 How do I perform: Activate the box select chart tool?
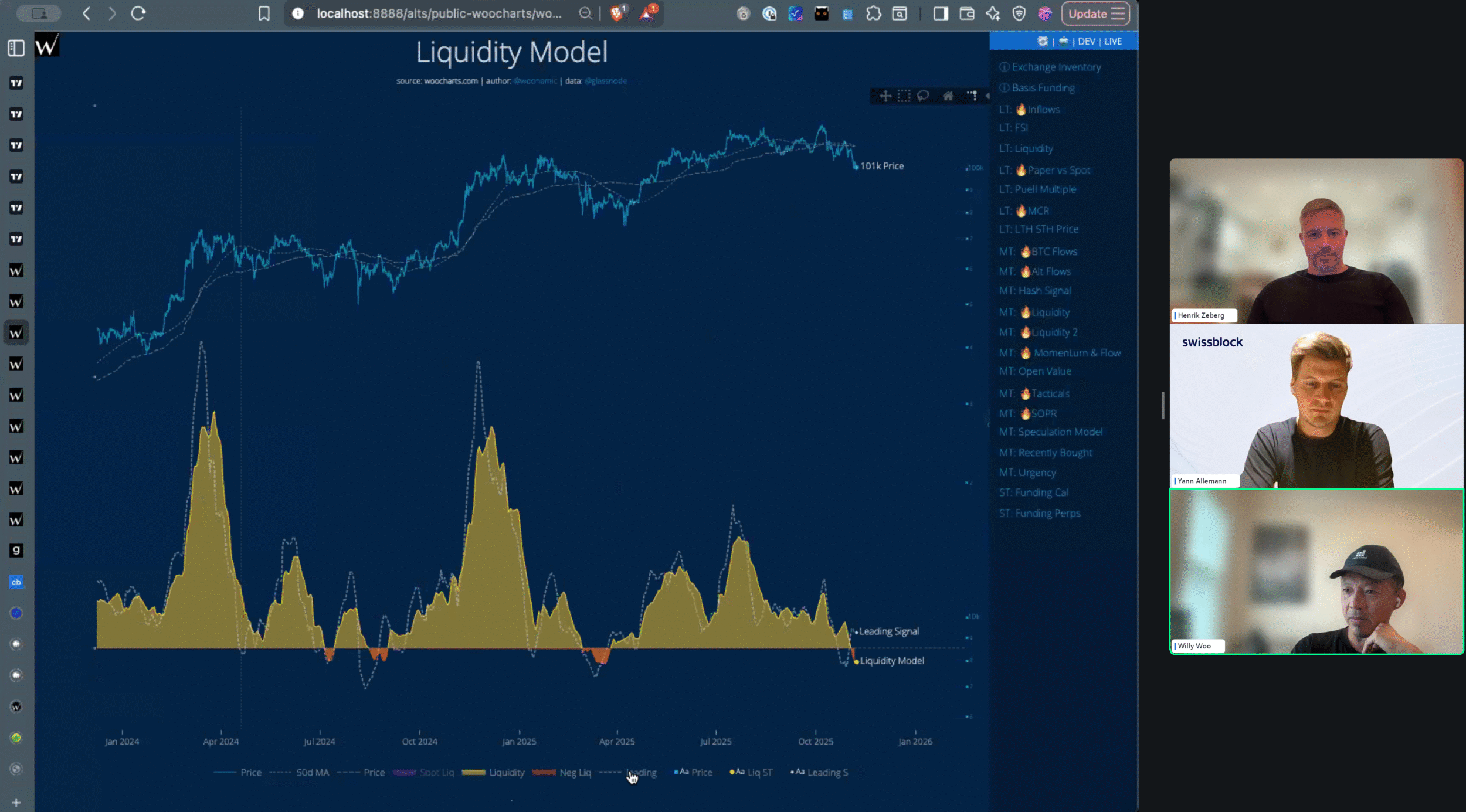click(x=904, y=96)
